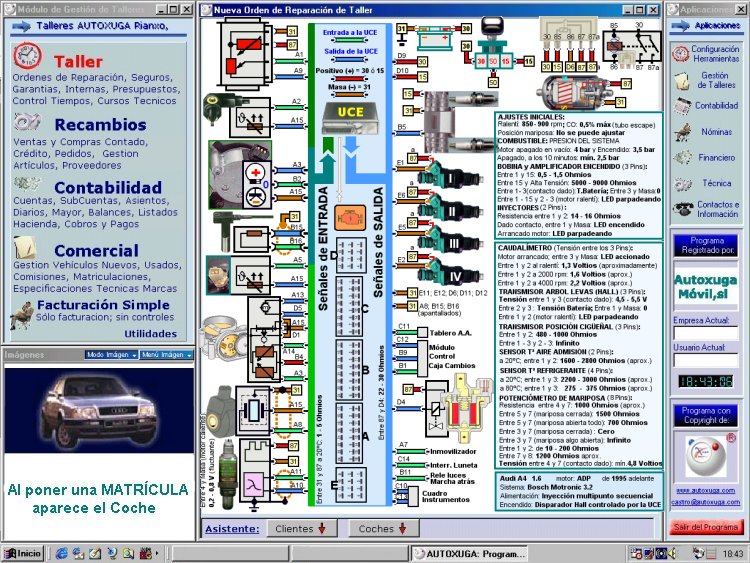Click the Inmovilizador output label
This screenshot has width=750, height=563.
[x=453, y=452]
